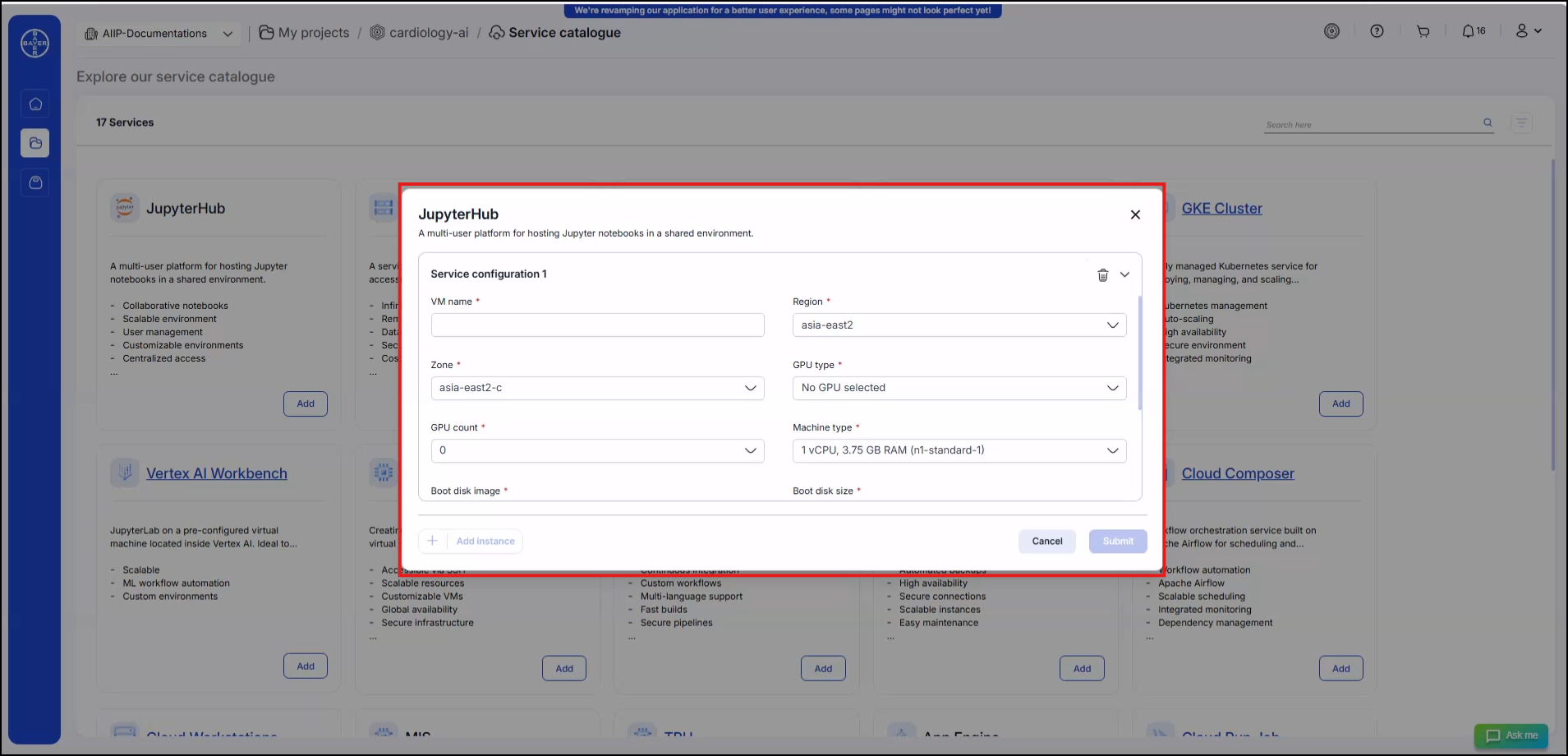Open the user account menu icon

(1529, 31)
